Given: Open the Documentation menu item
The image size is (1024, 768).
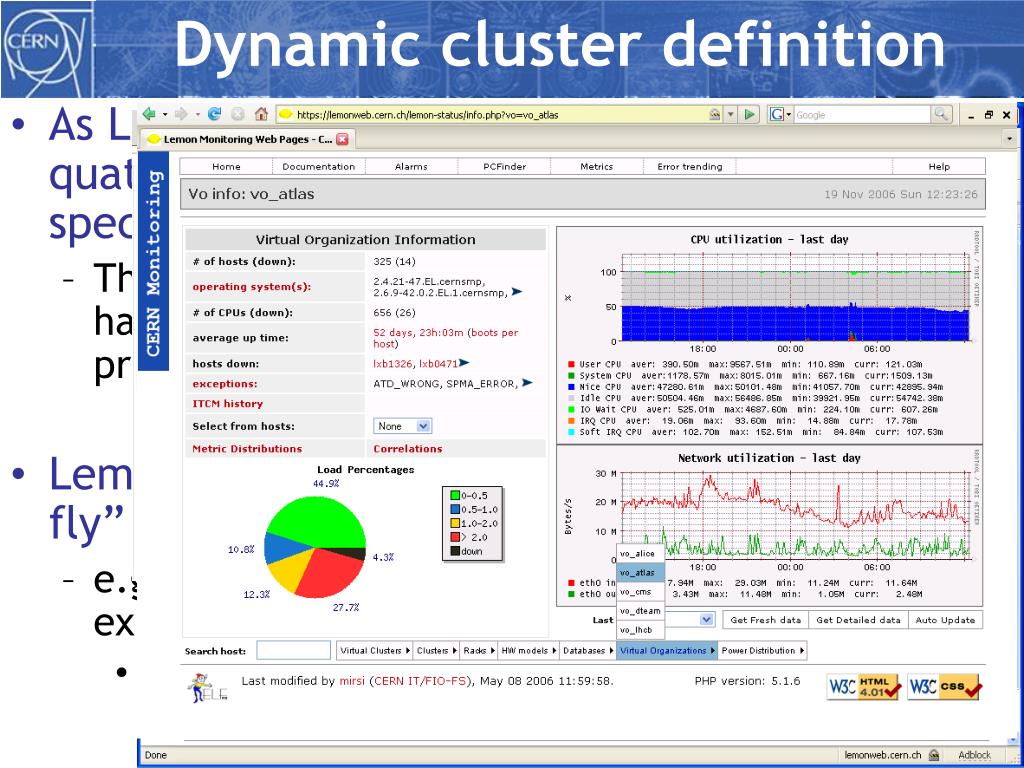Looking at the screenshot, I should (319, 167).
